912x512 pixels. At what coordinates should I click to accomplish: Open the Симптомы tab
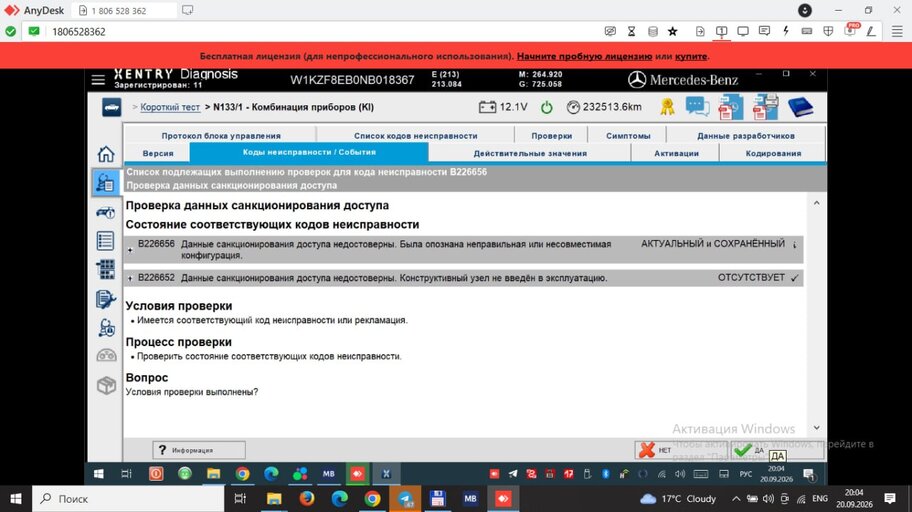pyautogui.click(x=628, y=135)
